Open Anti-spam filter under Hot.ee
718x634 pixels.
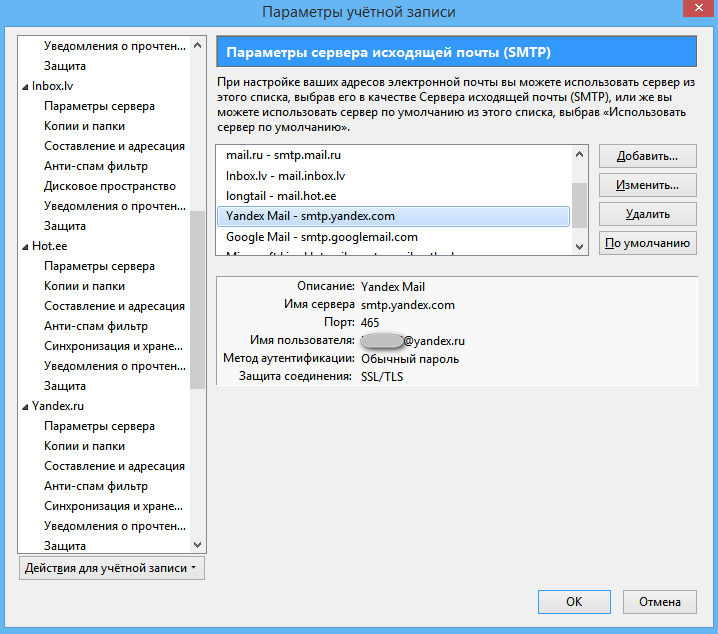pyautogui.click(x=96, y=326)
